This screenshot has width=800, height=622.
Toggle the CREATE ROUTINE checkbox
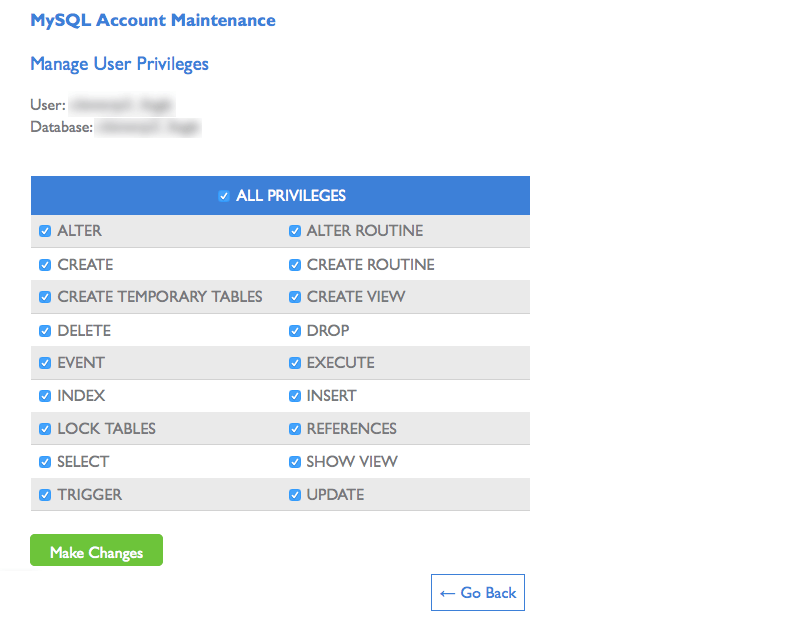(x=295, y=265)
